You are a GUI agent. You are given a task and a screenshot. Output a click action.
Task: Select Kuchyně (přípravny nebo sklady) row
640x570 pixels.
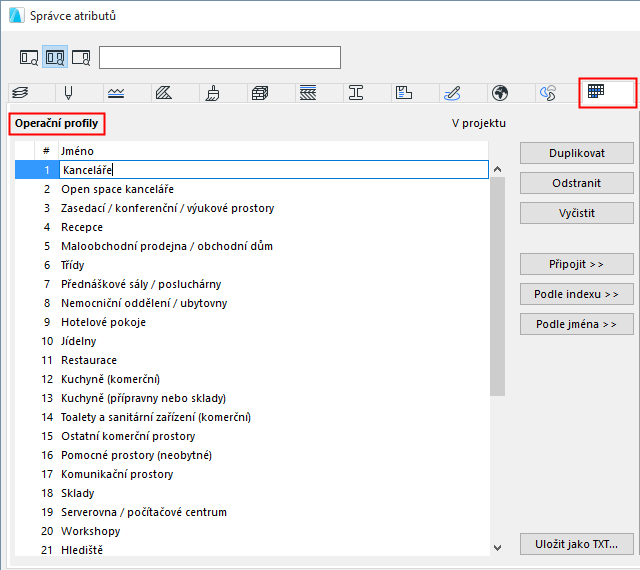click(x=251, y=398)
